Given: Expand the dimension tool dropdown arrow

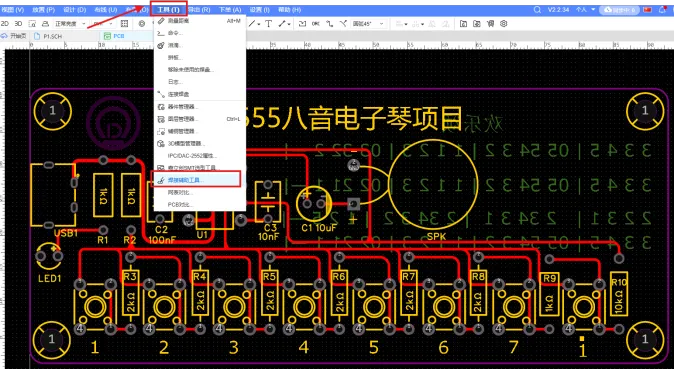Looking at the screenshot, I should point(289,24).
